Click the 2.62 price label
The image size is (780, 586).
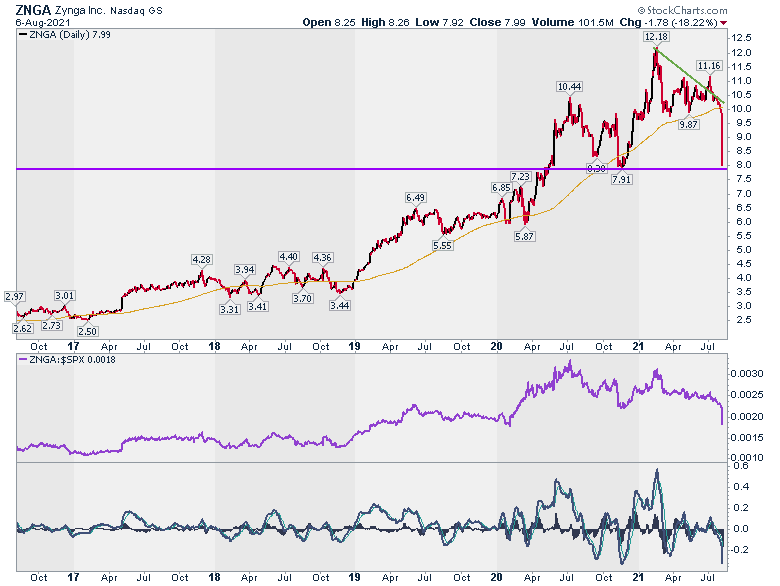click(x=23, y=328)
